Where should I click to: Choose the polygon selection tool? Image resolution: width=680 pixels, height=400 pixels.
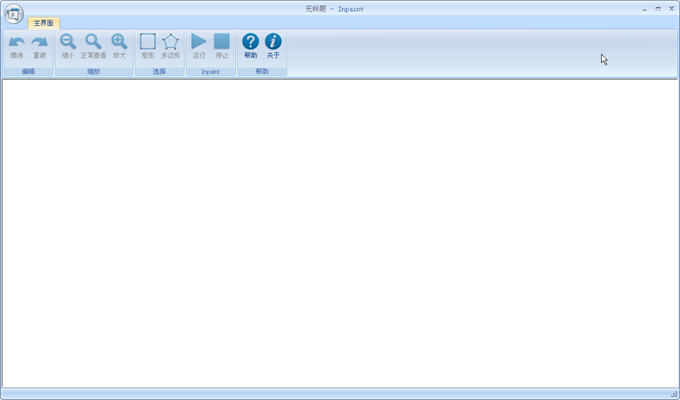tap(170, 42)
